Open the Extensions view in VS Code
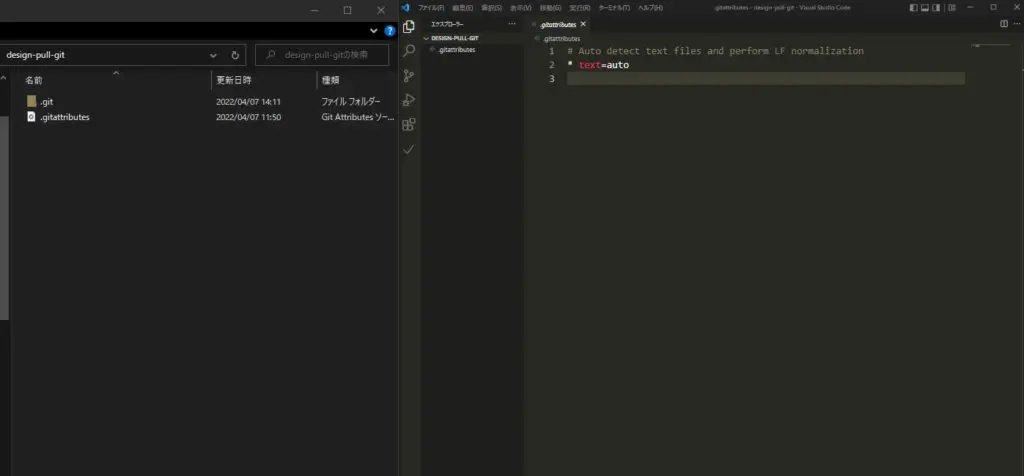 (x=409, y=125)
